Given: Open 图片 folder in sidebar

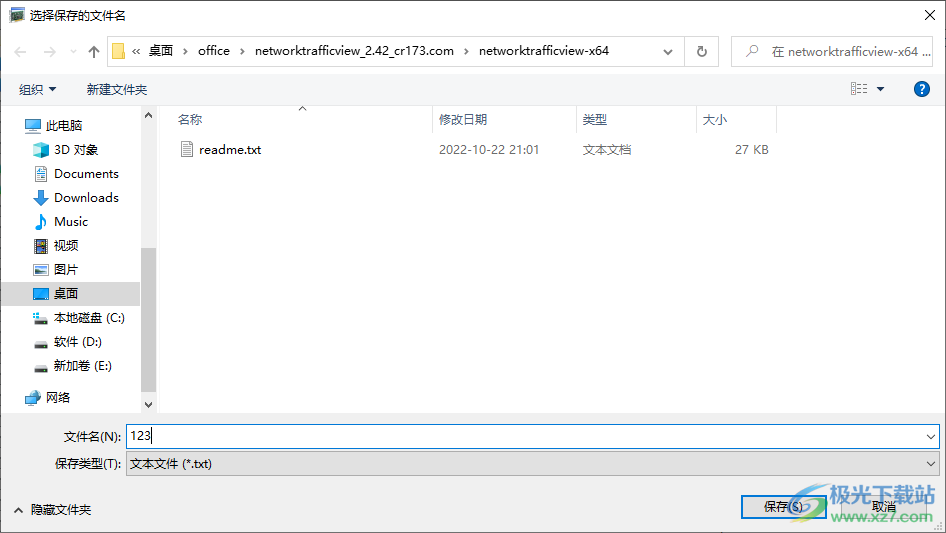Looking at the screenshot, I should [66, 270].
